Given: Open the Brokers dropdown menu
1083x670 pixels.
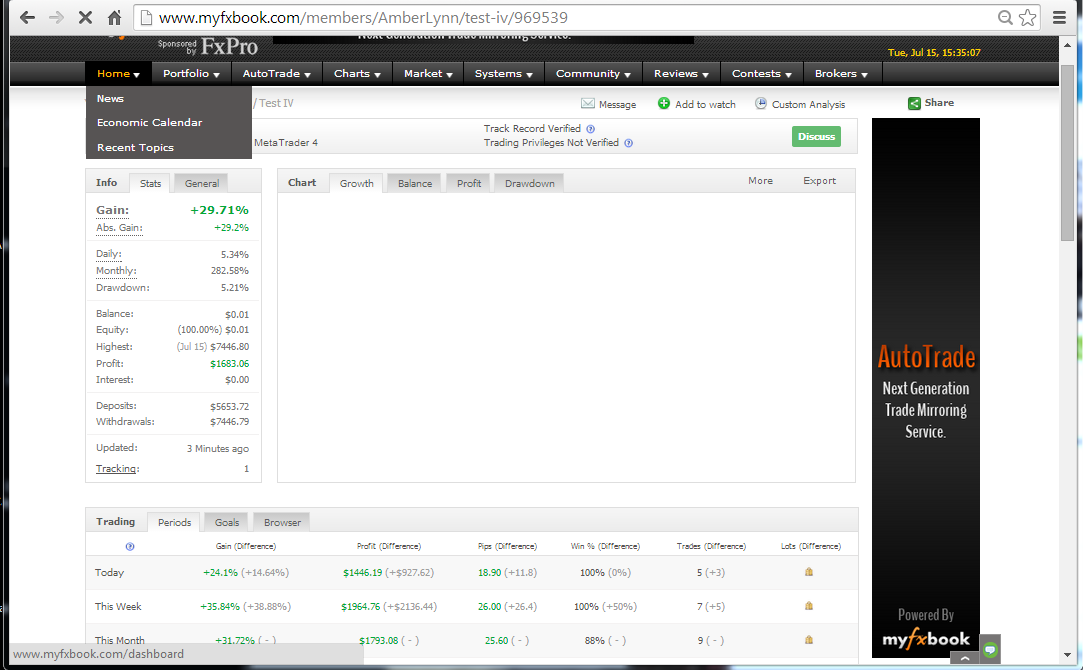Looking at the screenshot, I should (x=841, y=73).
